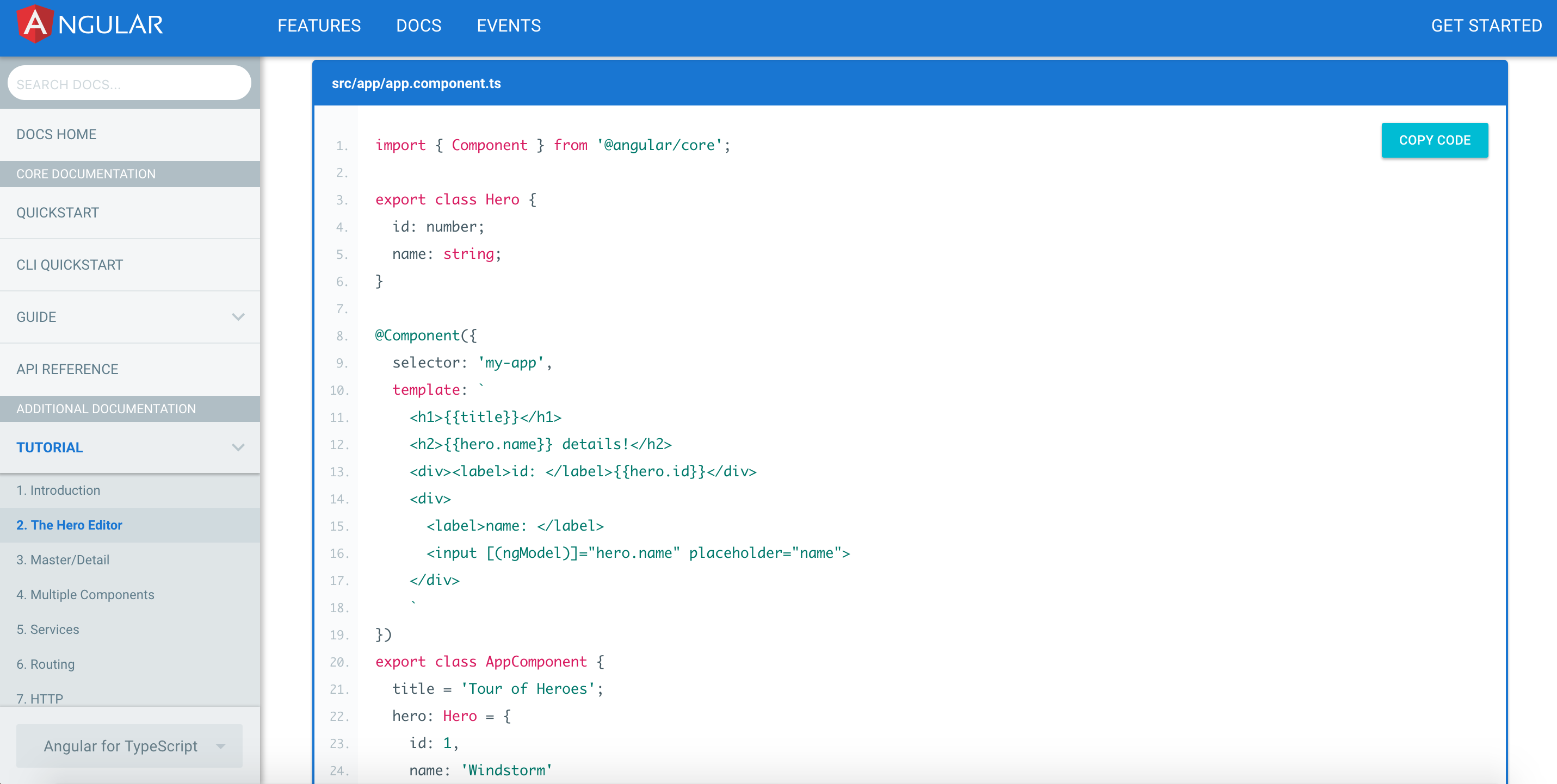Click the search docs input field
This screenshot has height=784, width=1557.
pyautogui.click(x=129, y=83)
